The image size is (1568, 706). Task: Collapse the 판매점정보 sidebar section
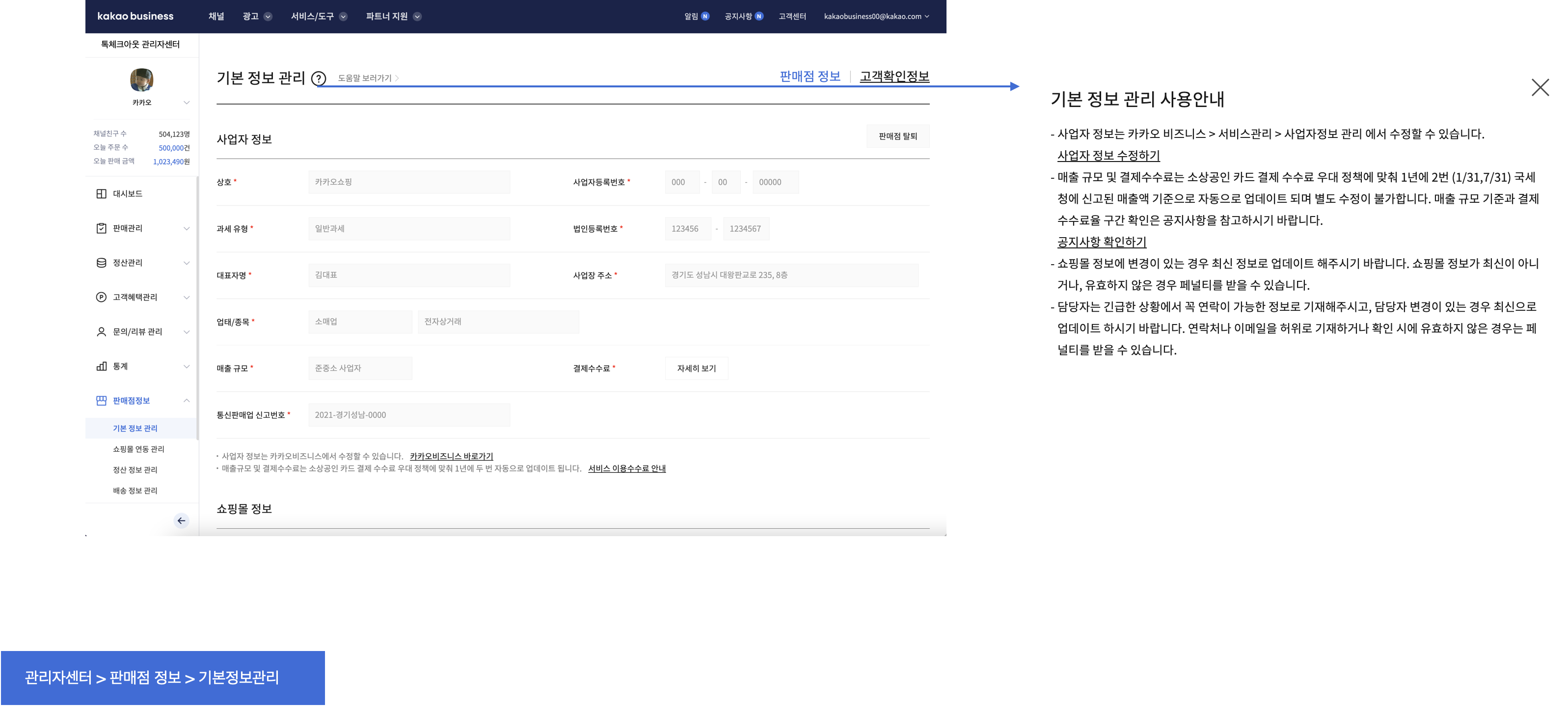click(x=187, y=401)
